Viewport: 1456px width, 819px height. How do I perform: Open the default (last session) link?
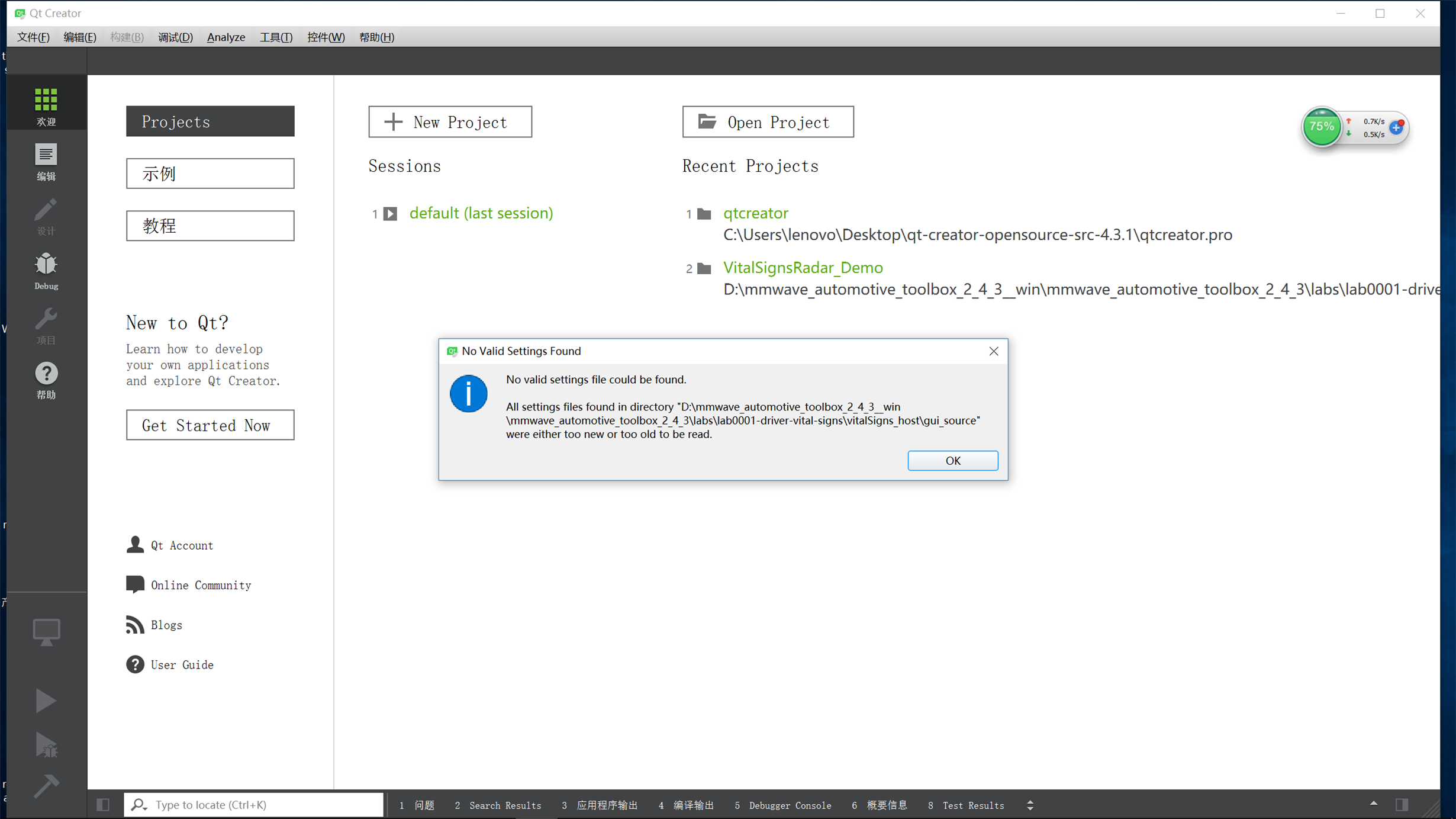point(481,213)
